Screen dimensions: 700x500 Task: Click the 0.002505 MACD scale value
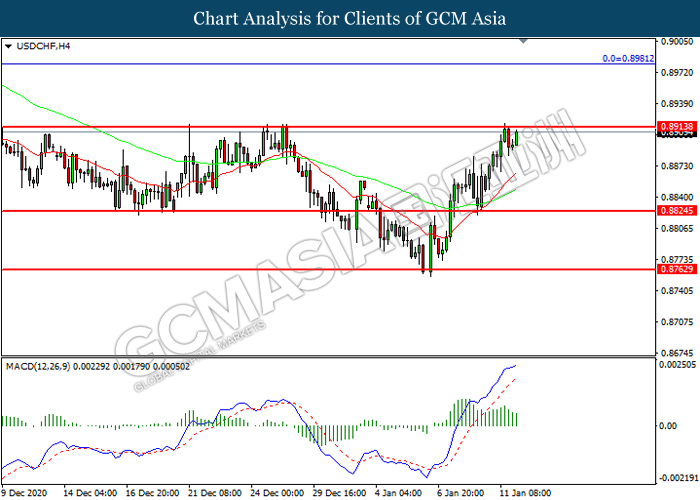pos(677,364)
